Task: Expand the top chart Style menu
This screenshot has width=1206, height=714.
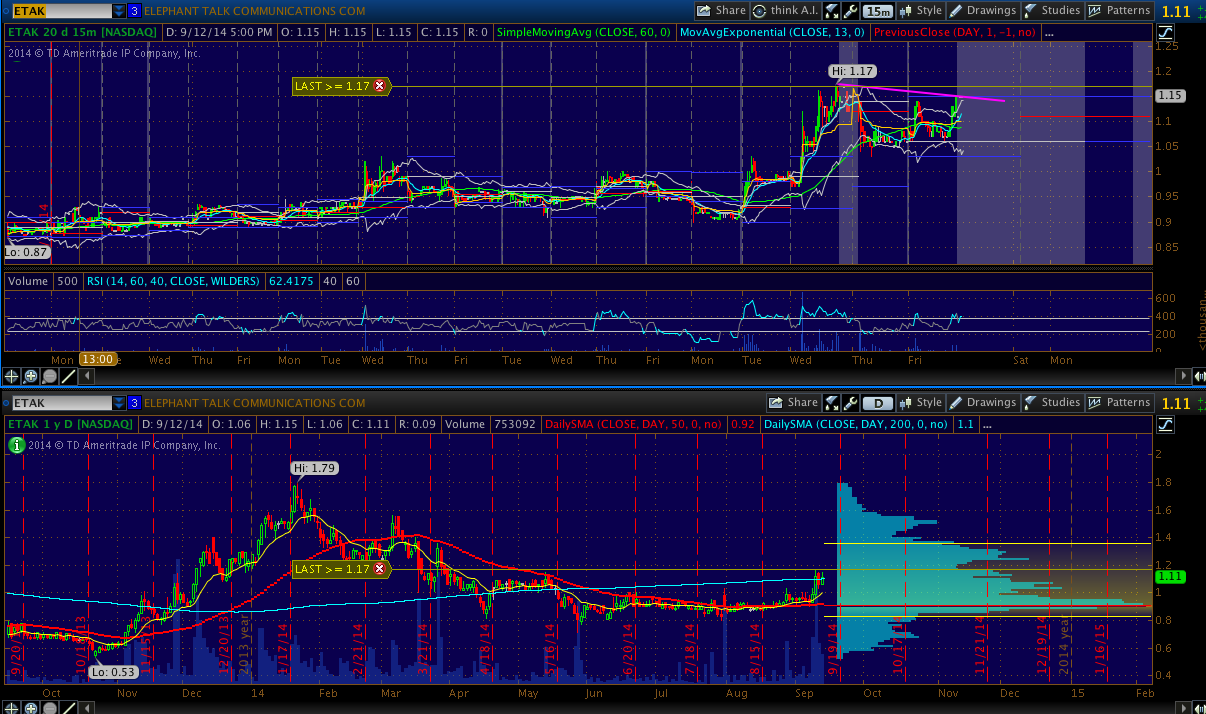Action: pos(921,11)
